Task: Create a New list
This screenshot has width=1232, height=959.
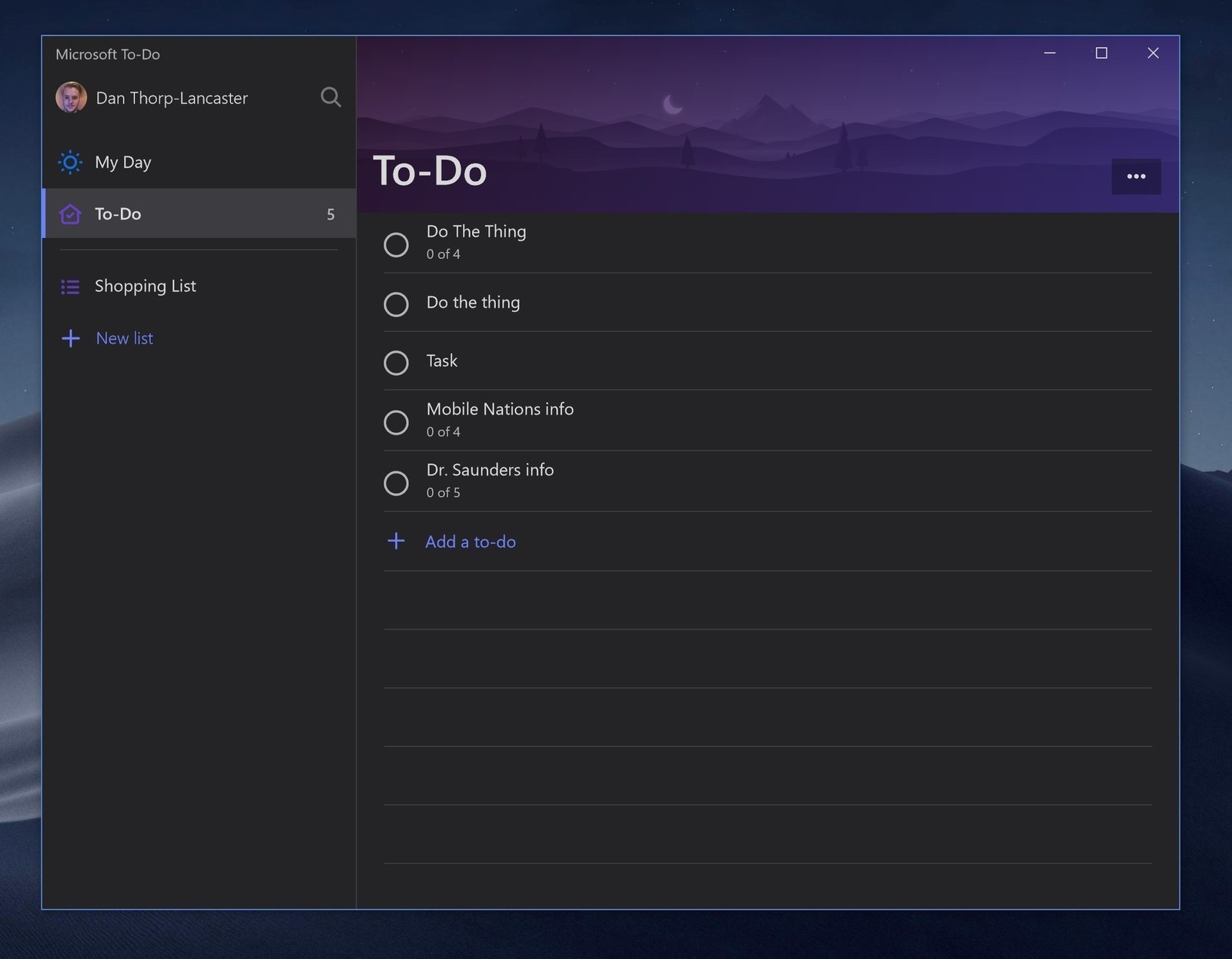Action: (x=199, y=338)
